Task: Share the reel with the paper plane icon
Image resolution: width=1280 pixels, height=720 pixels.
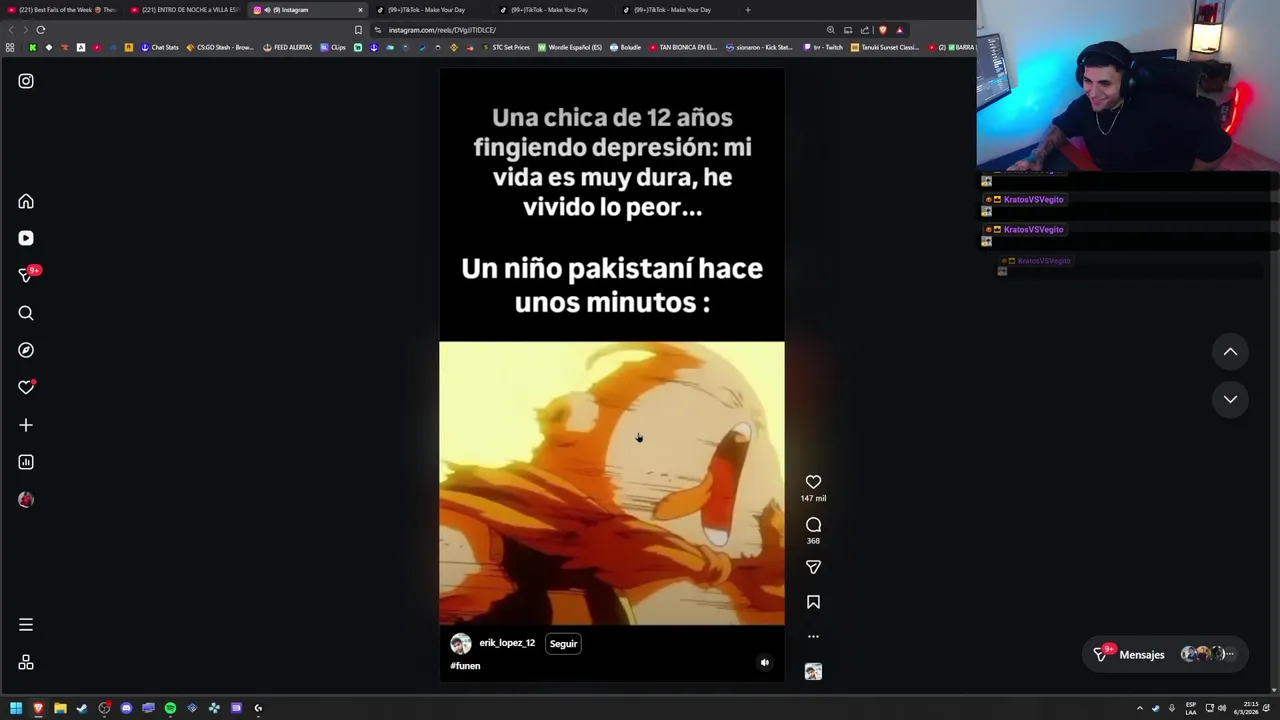Action: click(813, 567)
